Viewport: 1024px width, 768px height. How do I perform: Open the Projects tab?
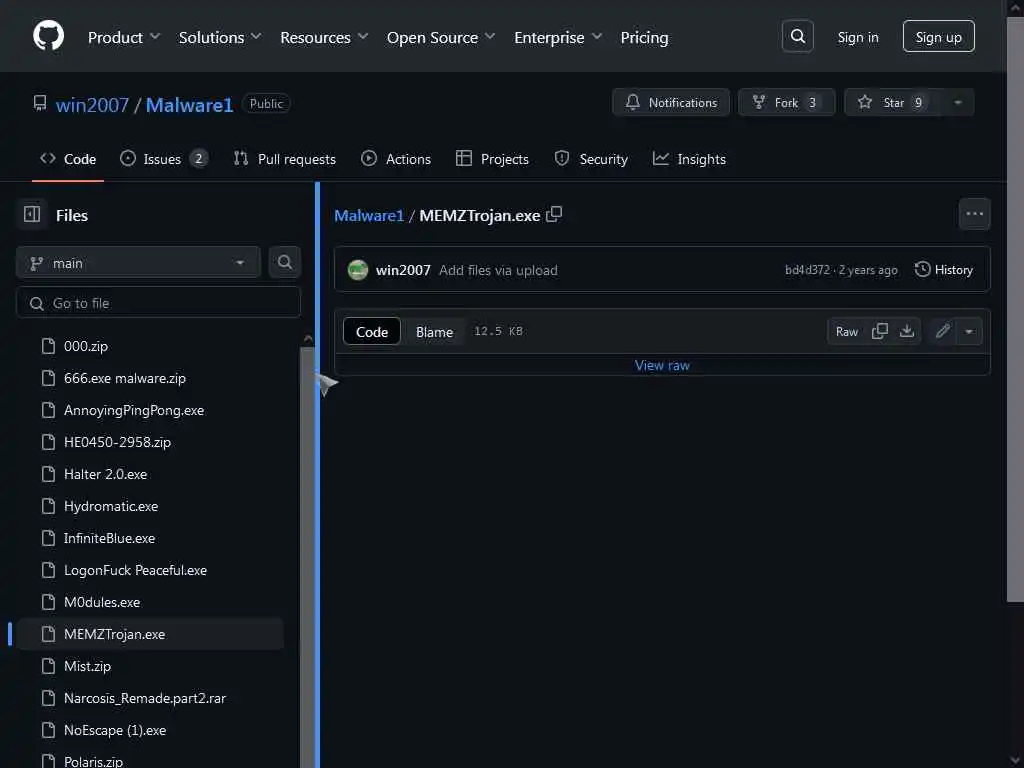[x=492, y=159]
